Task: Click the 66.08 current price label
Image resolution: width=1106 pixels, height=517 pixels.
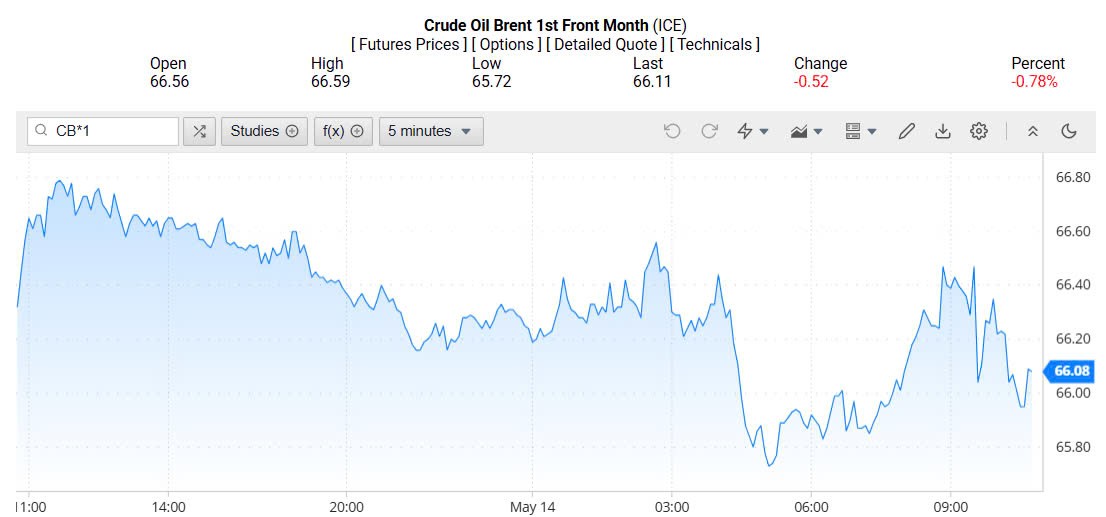Action: (1071, 371)
